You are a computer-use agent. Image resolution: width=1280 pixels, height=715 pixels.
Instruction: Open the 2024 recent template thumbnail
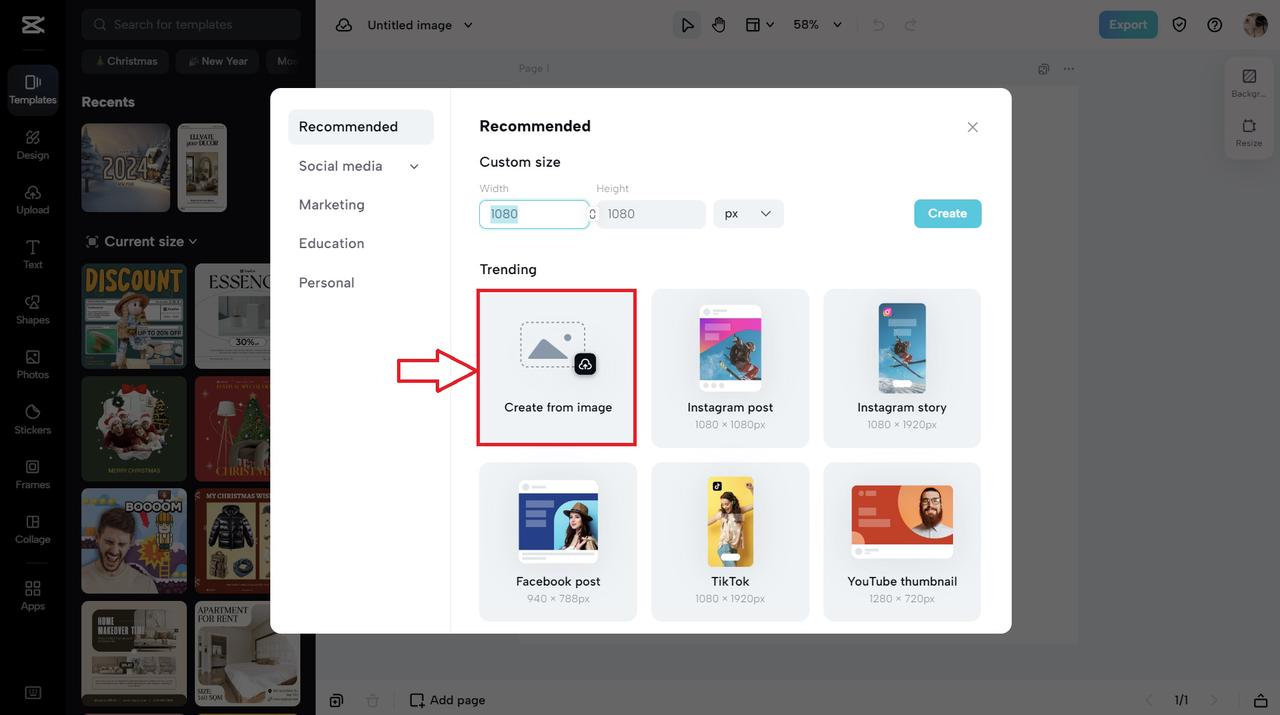click(126, 168)
